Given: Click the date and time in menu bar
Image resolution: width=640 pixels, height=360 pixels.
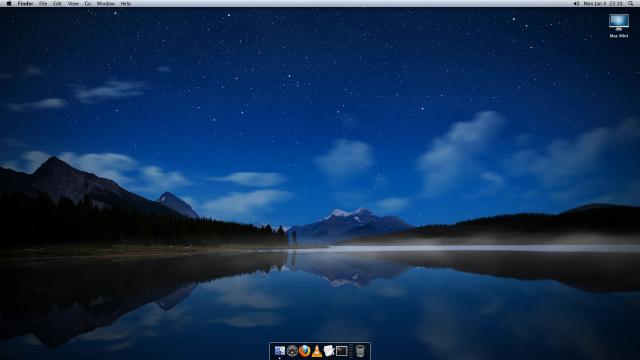Looking at the screenshot, I should pyautogui.click(x=603, y=3).
